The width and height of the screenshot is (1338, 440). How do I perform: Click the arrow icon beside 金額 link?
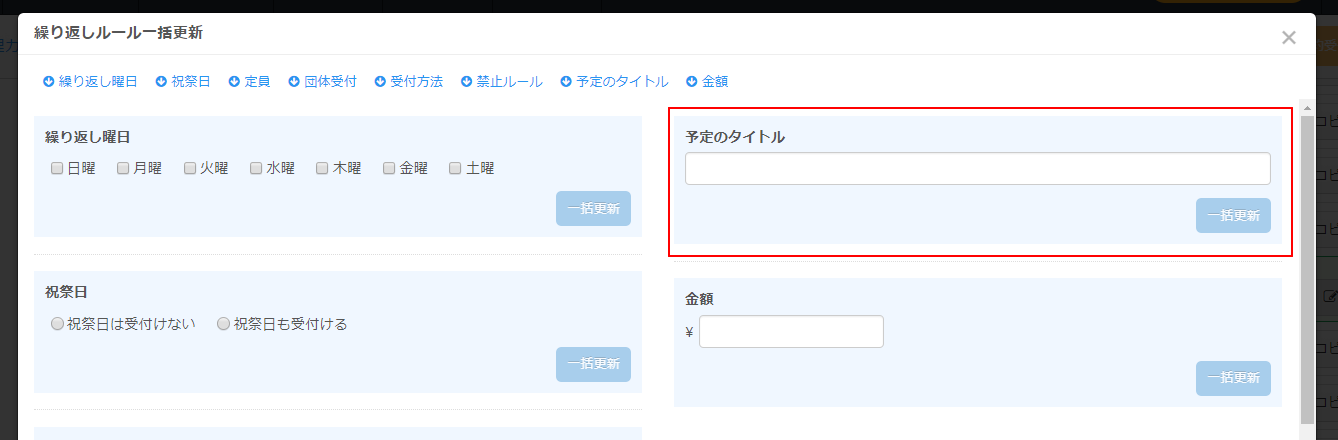(x=691, y=82)
